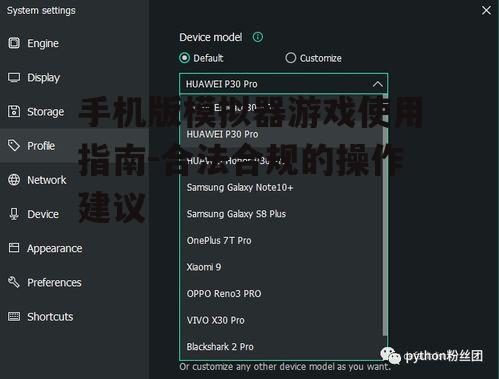The height and width of the screenshot is (379, 499).
Task: Select the Customize radio button
Action: click(290, 58)
